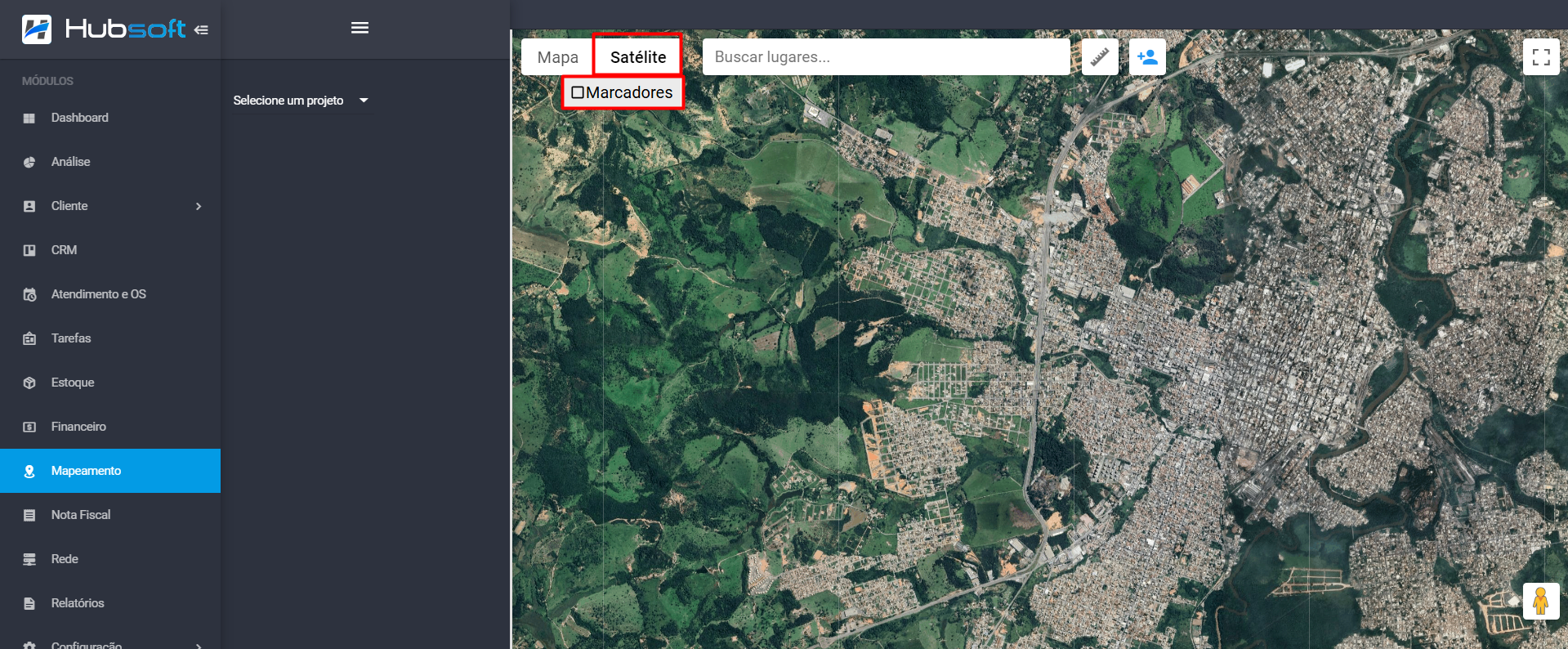The height and width of the screenshot is (649, 1568).
Task: Click the Mapeamento pin icon
Action: 29,471
